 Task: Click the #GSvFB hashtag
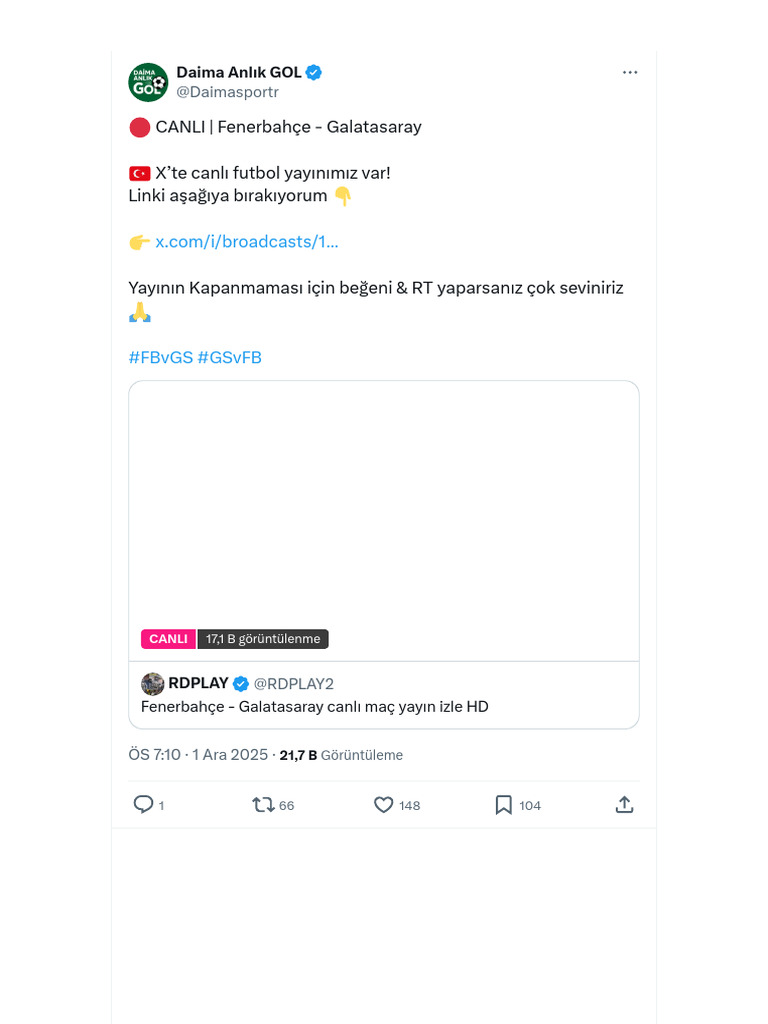coord(229,358)
